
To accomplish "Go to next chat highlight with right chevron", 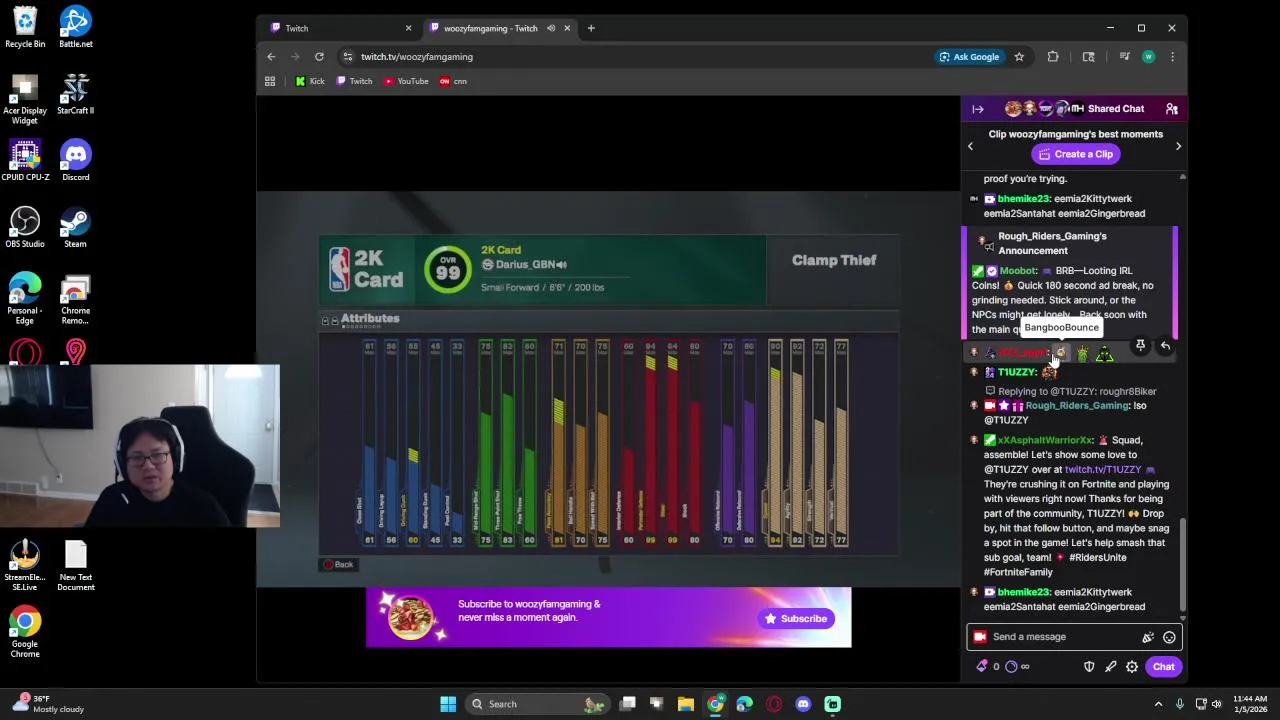I will (x=1178, y=146).
